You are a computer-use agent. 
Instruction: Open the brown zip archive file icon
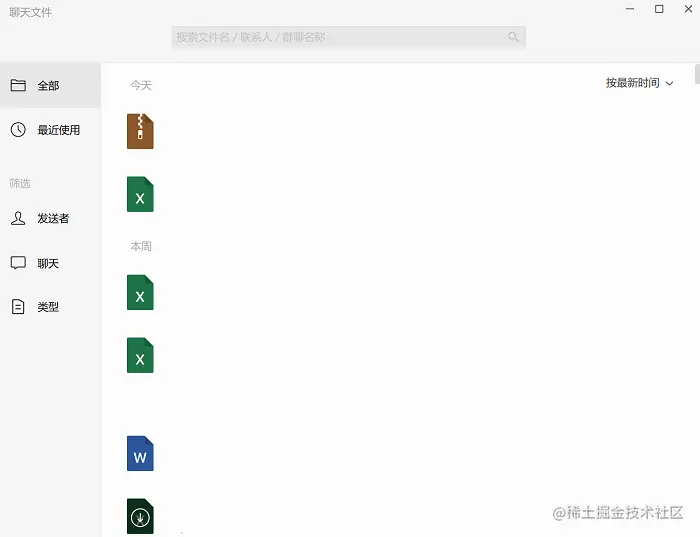(x=140, y=131)
